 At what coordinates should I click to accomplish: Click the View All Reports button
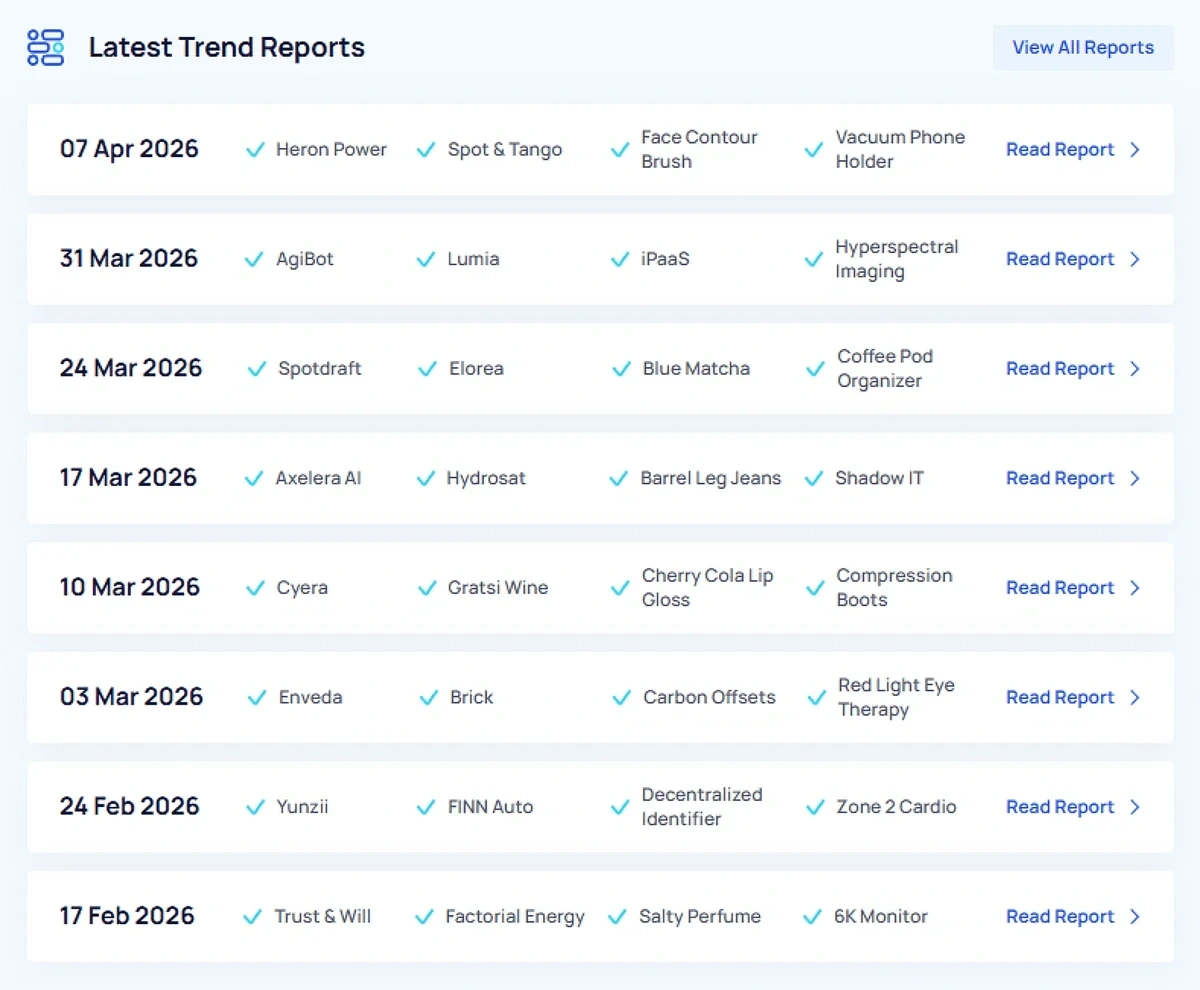1083,47
